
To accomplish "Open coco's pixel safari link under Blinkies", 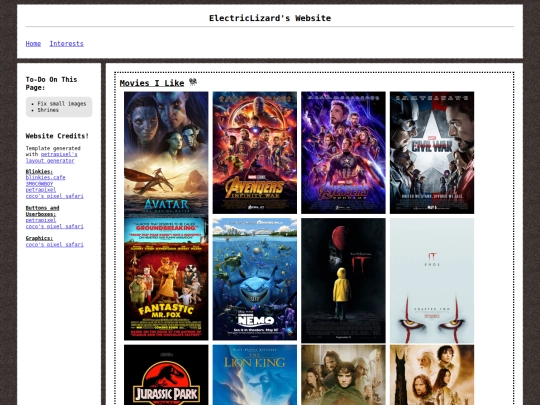I will (54, 196).
